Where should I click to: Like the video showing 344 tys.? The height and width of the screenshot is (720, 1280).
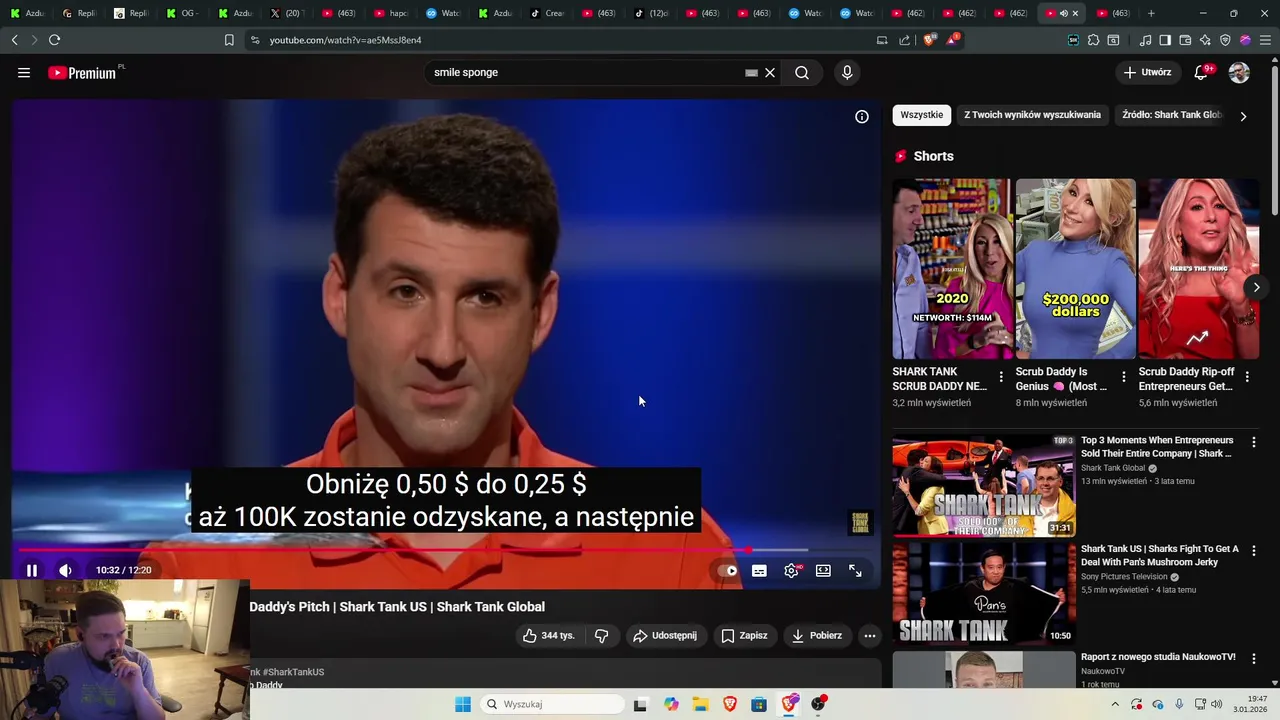pos(549,635)
